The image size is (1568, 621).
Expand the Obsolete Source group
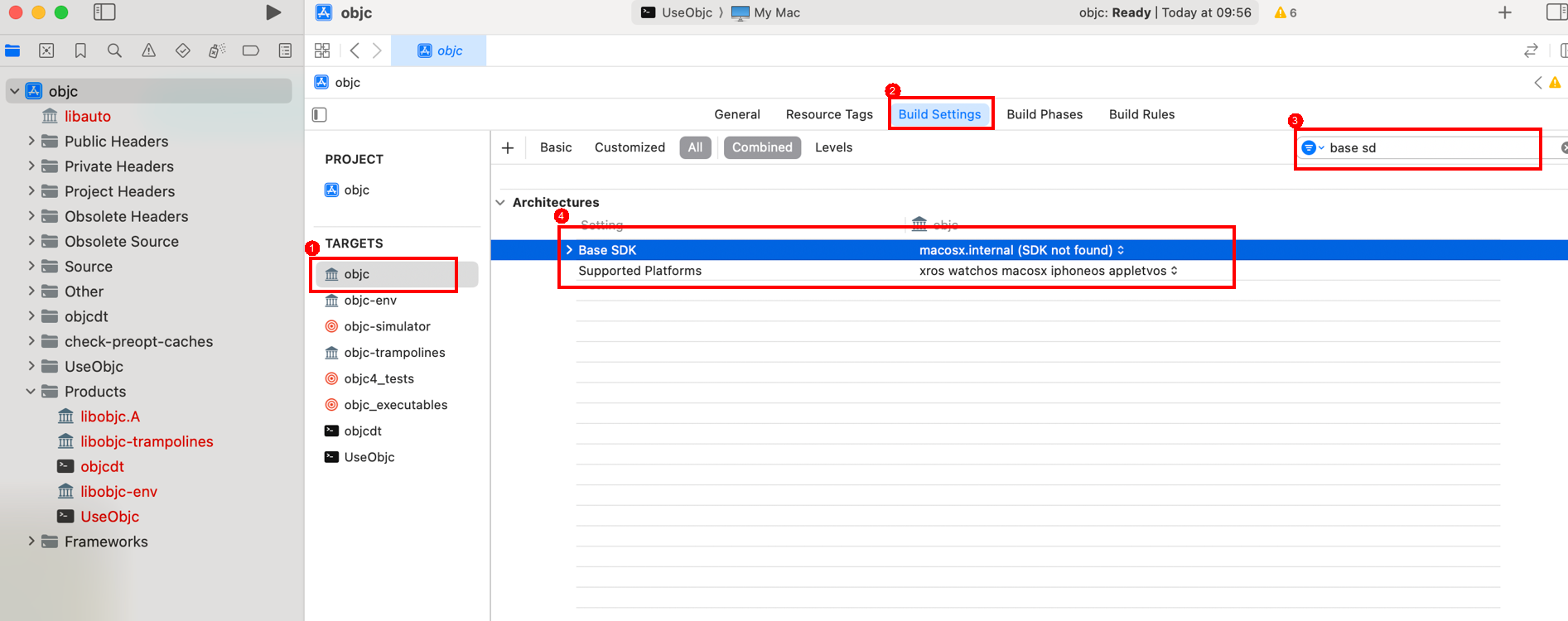point(31,241)
